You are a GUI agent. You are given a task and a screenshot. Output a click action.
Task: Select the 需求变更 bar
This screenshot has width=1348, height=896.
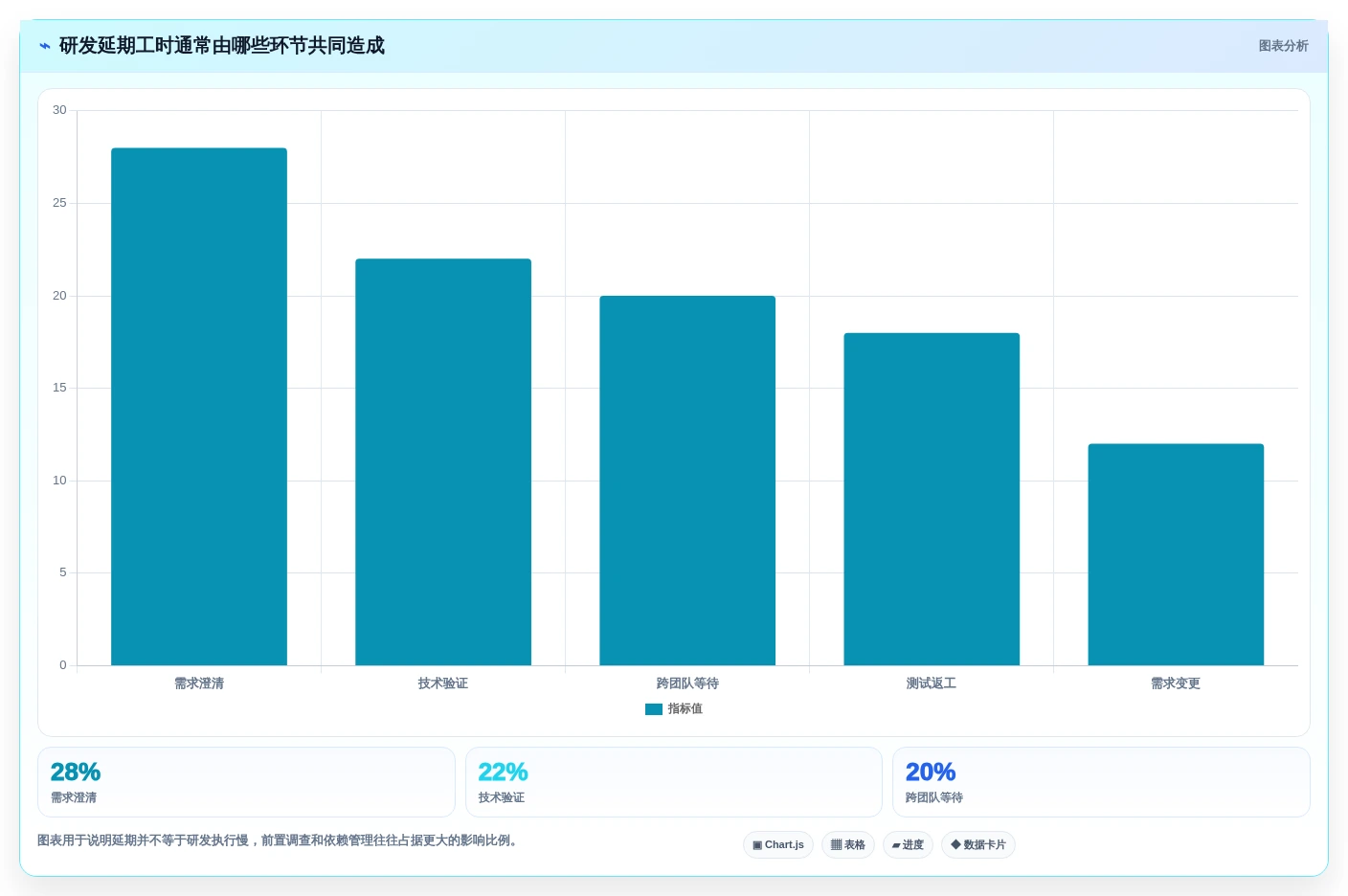pos(1176,554)
